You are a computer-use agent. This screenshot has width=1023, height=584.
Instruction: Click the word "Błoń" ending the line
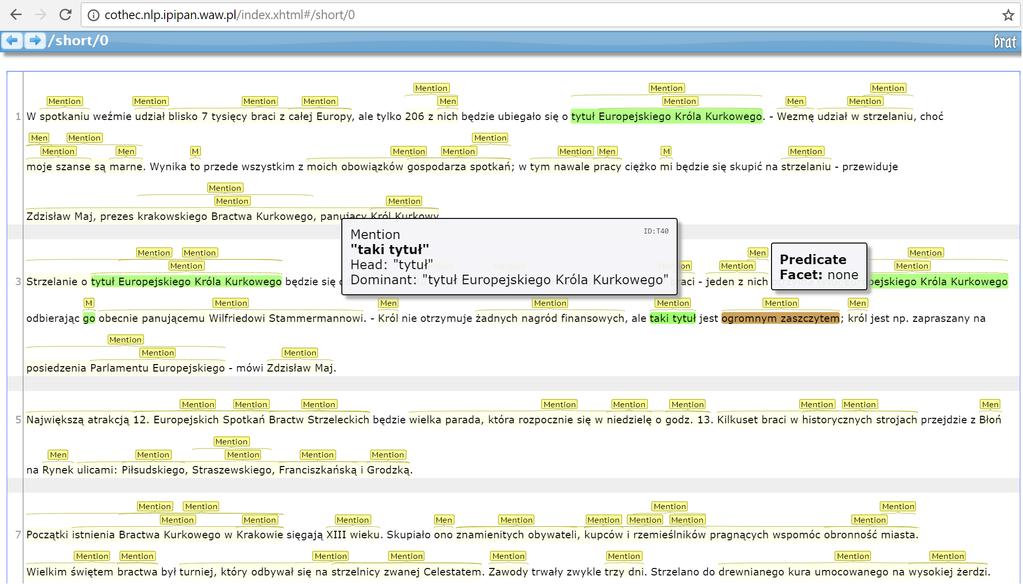point(990,420)
